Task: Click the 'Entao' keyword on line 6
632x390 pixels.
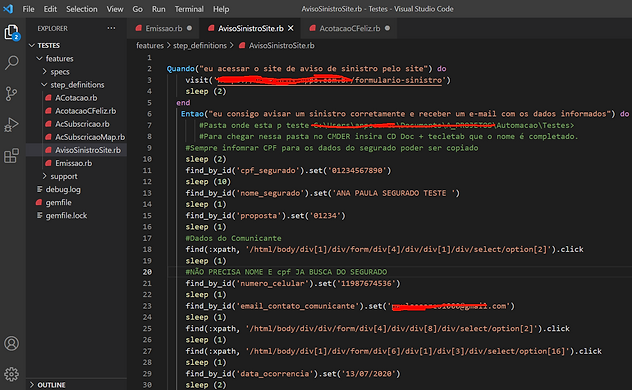Action: [x=192, y=114]
